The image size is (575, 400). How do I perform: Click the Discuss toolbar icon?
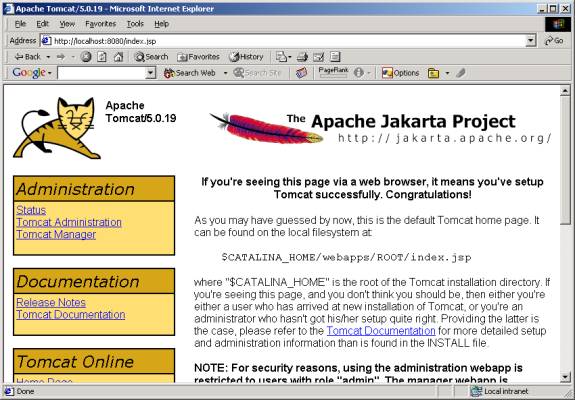click(335, 57)
